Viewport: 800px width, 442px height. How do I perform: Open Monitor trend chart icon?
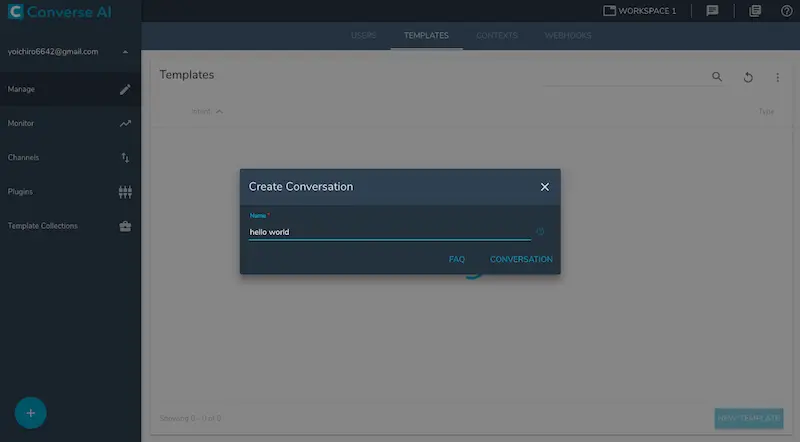coord(125,124)
